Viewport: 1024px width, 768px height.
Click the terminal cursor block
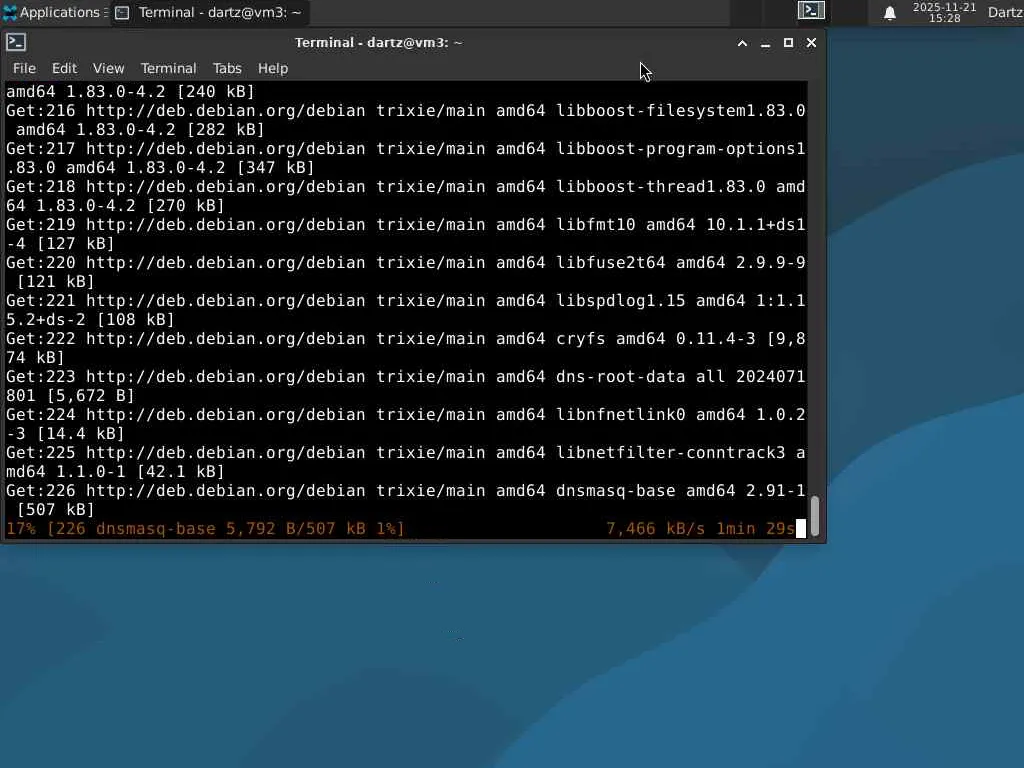801,528
